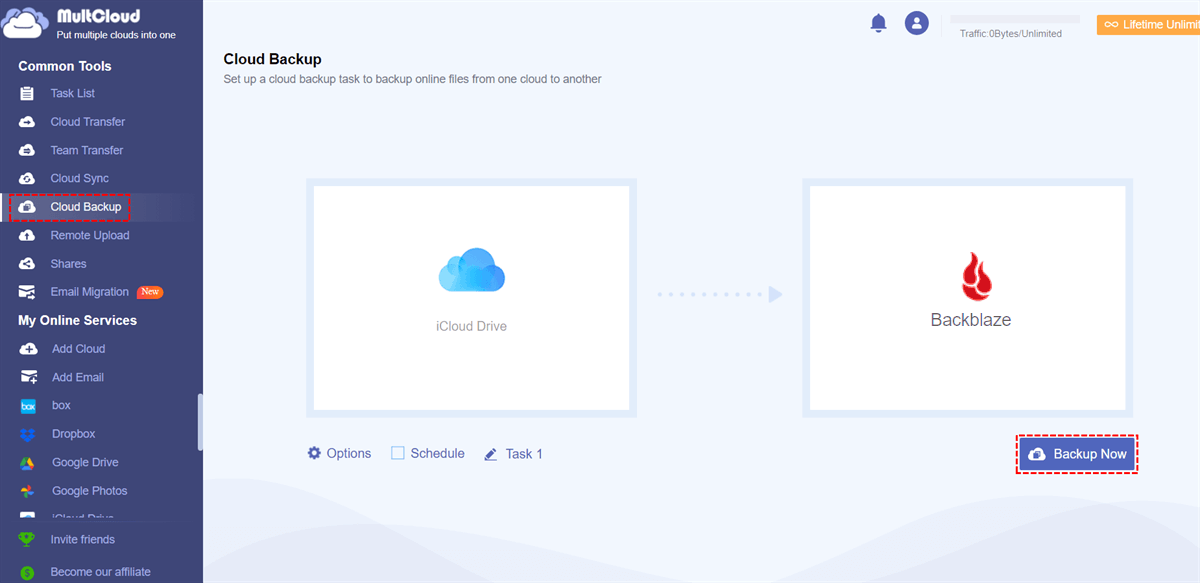This screenshot has width=1200, height=583.
Task: Click the Shares cloud icon
Action: click(28, 264)
